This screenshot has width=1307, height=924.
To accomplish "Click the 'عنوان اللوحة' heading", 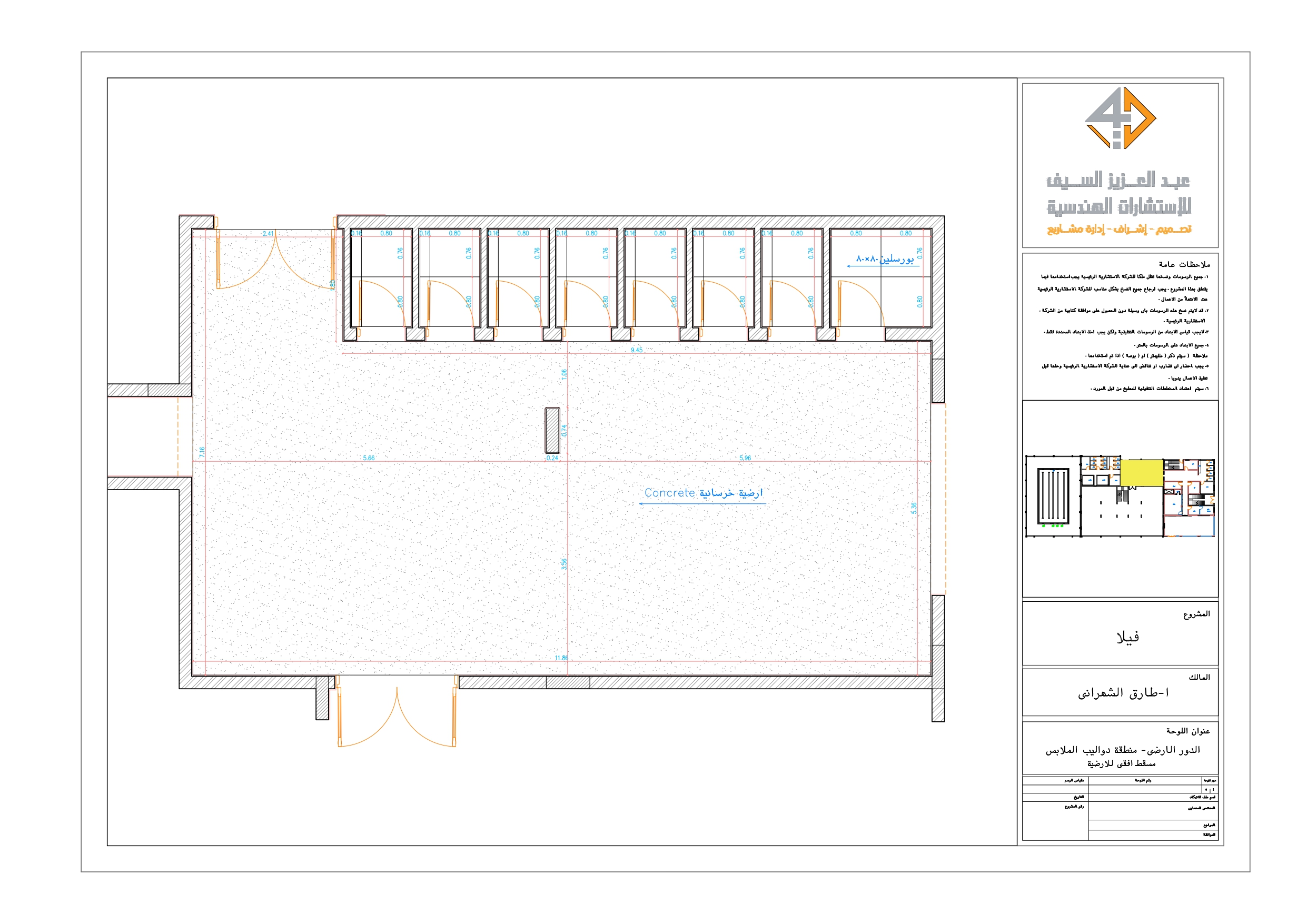I will (x=1188, y=731).
